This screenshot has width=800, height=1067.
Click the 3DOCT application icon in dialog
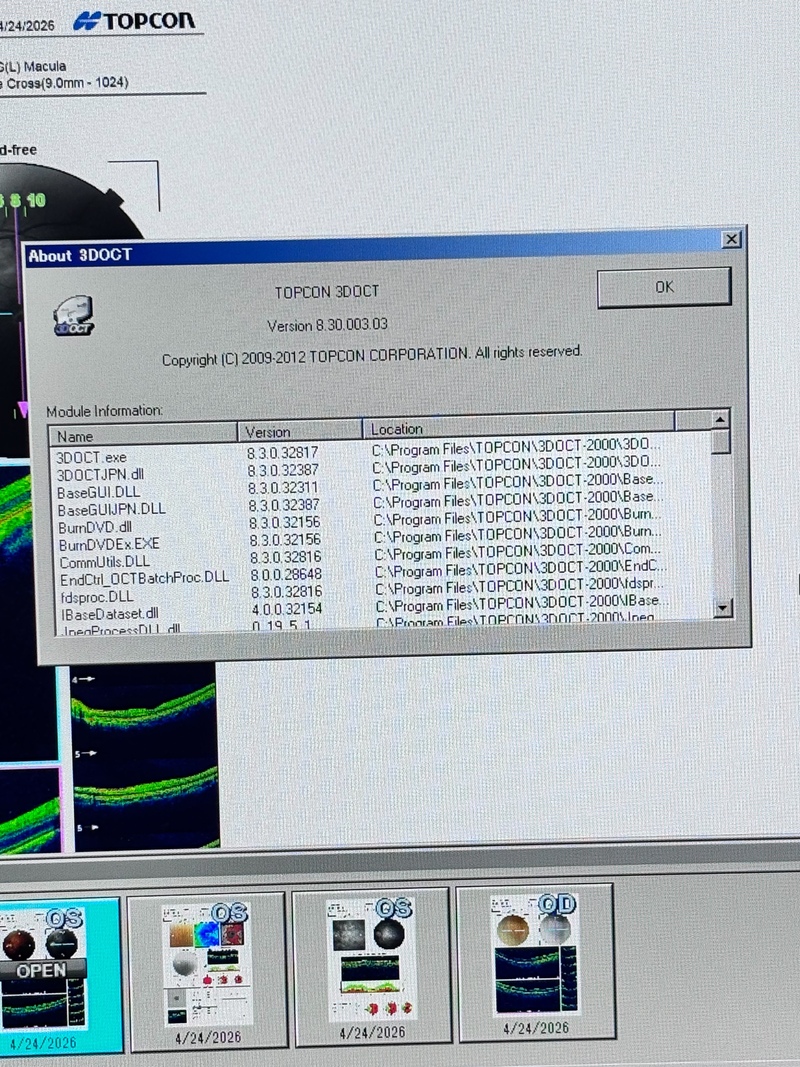(x=73, y=316)
